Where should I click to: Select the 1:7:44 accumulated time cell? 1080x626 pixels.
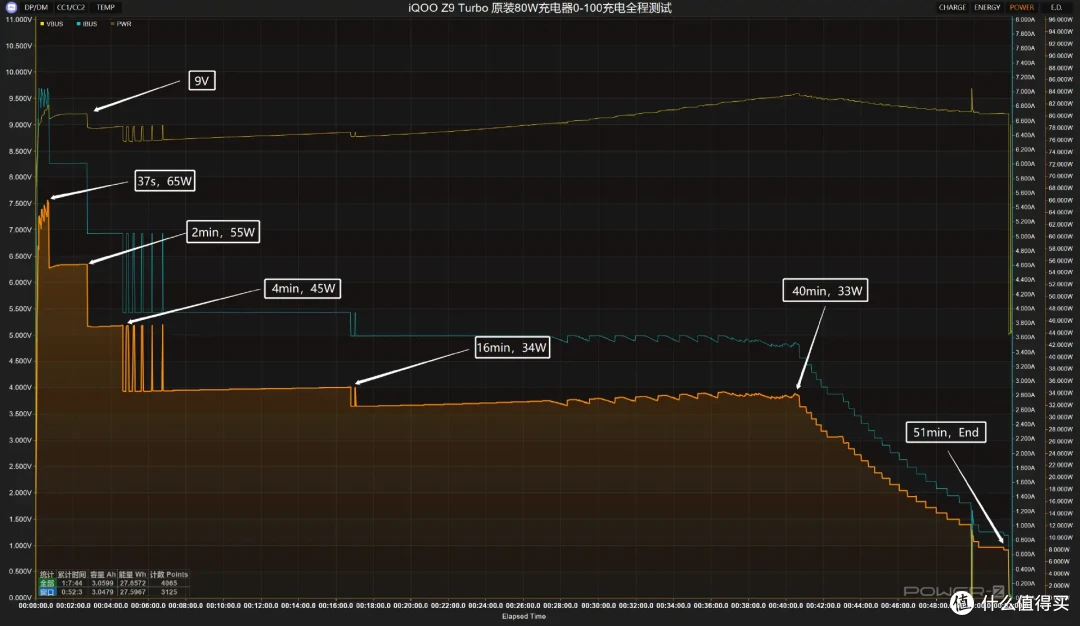[72, 583]
